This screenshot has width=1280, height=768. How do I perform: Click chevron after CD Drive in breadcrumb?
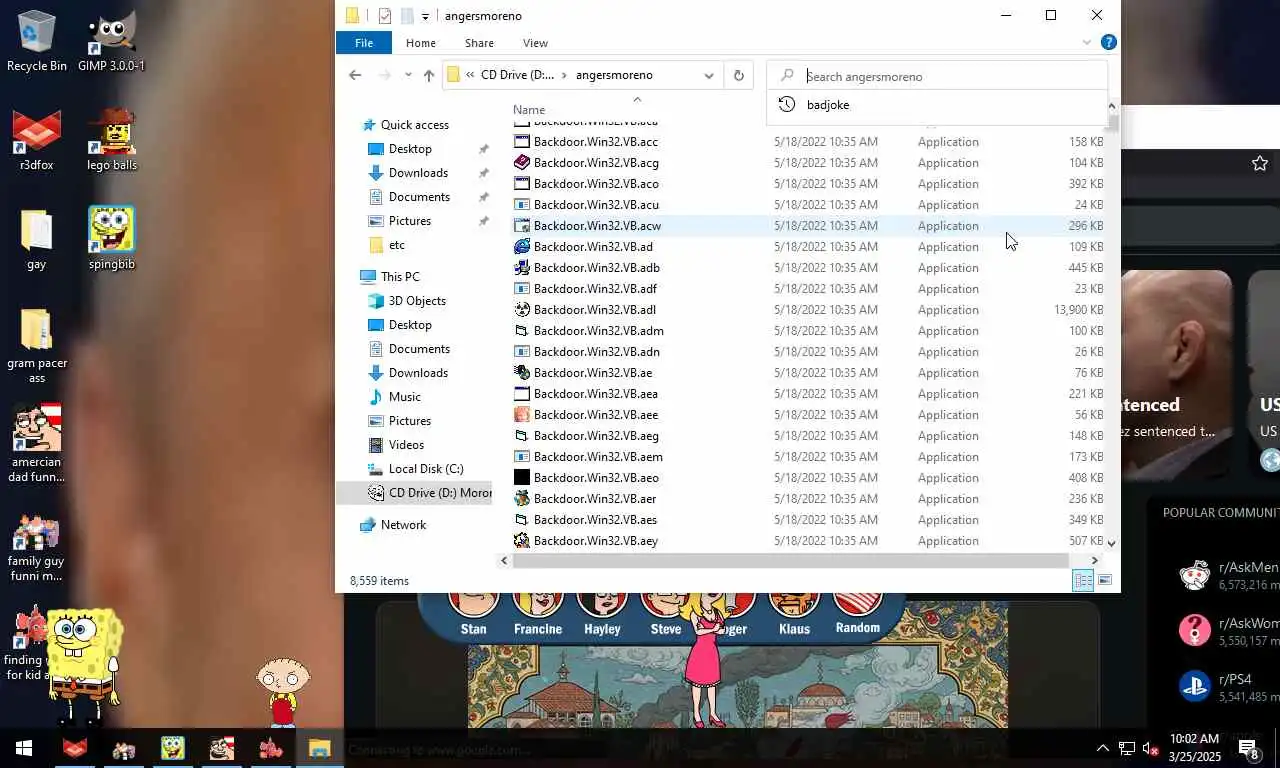565,75
